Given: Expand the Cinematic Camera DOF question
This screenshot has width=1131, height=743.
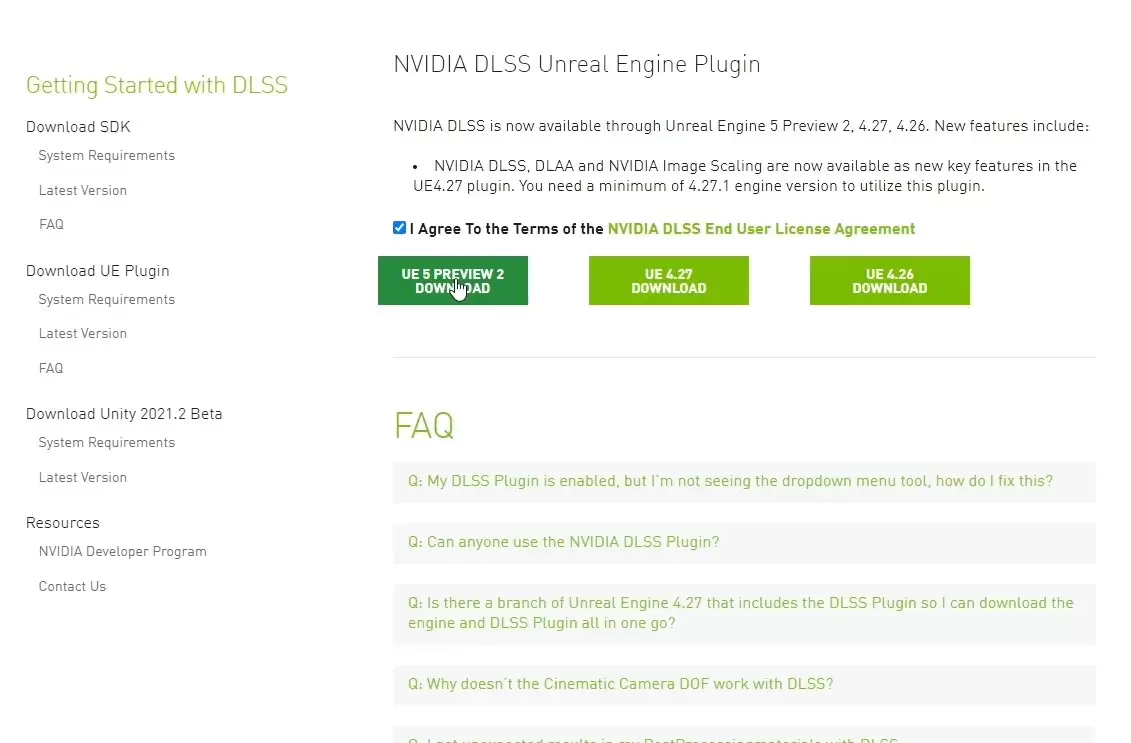Looking at the screenshot, I should 620,684.
